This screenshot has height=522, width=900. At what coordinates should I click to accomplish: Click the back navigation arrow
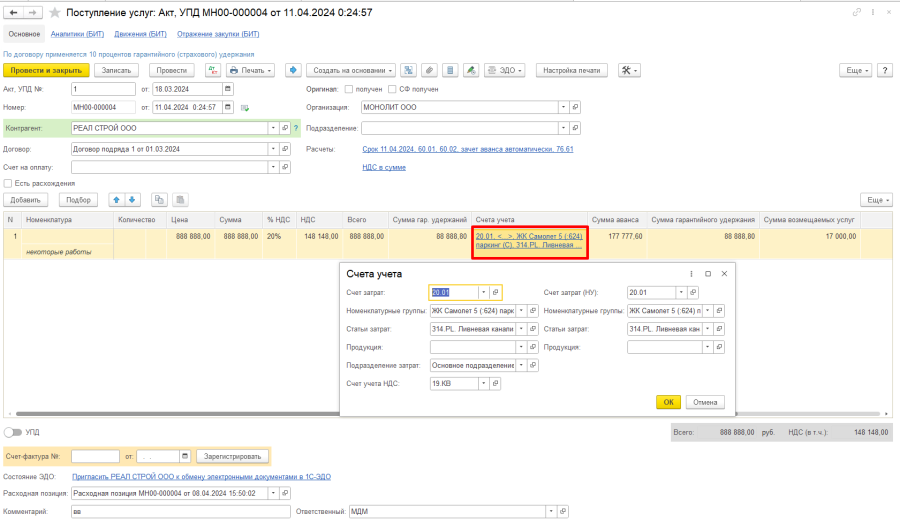pyautogui.click(x=14, y=12)
